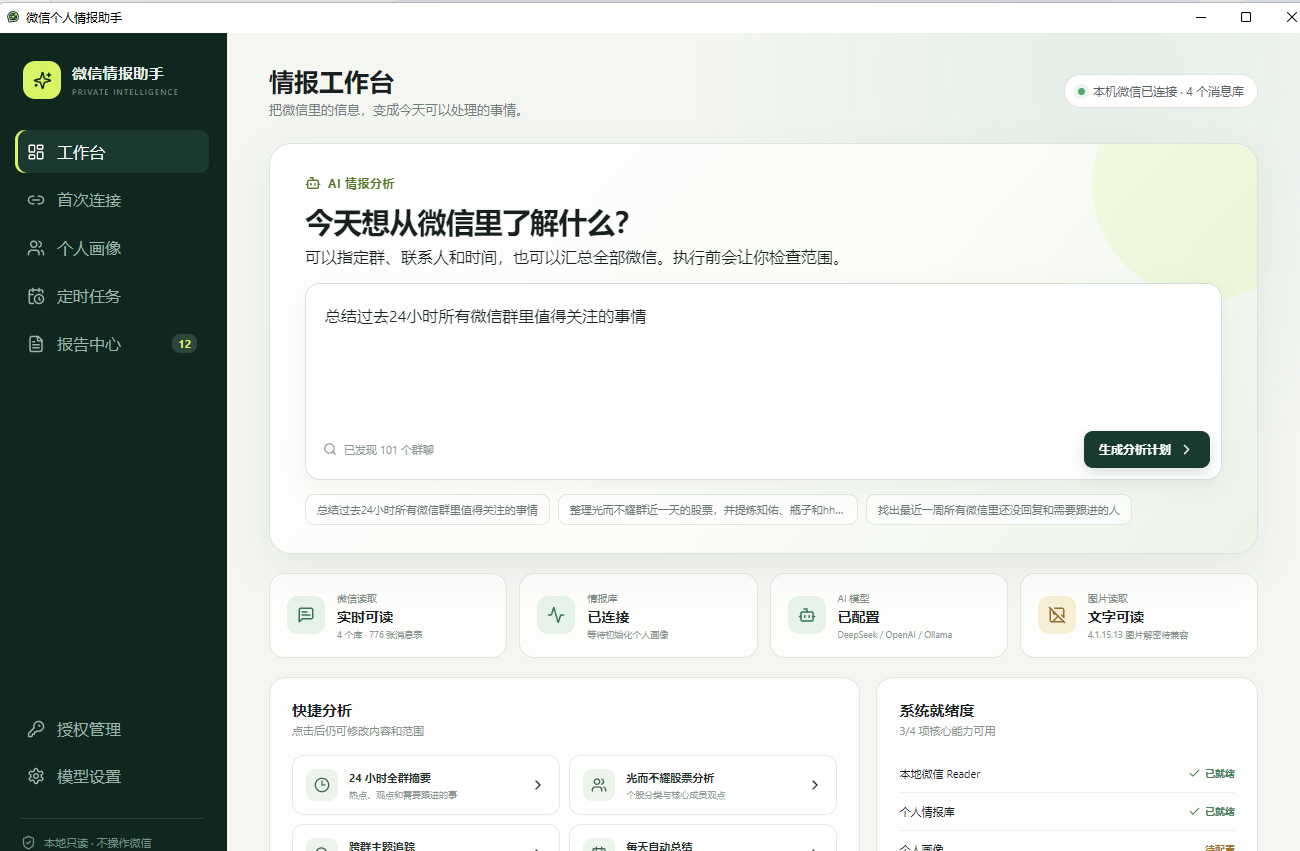The image size is (1300, 851).
Task: Click the magnifier icon beside 已发现 101 个群聊
Action: point(330,450)
